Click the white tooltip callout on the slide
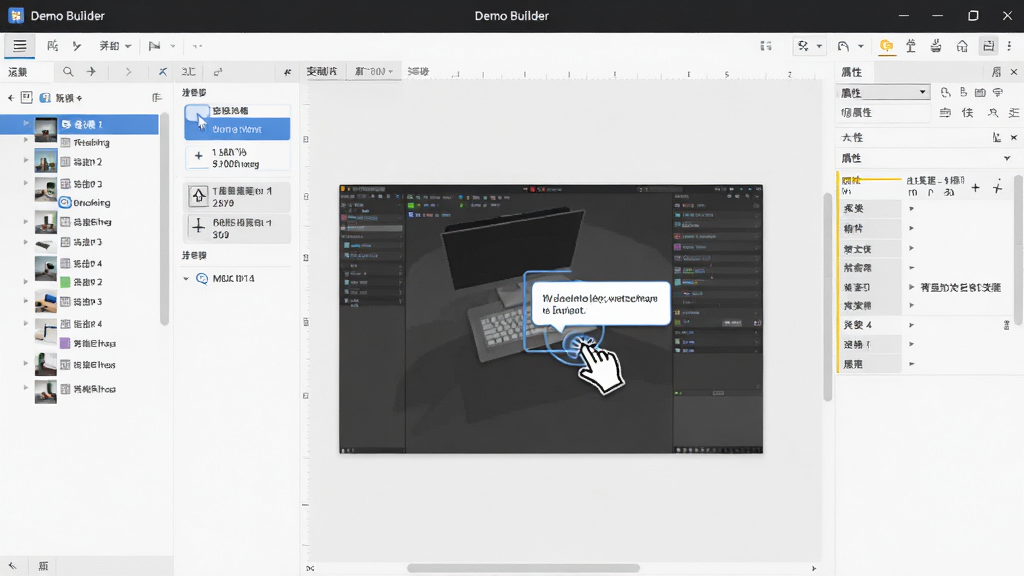This screenshot has height=576, width=1024. 601,304
